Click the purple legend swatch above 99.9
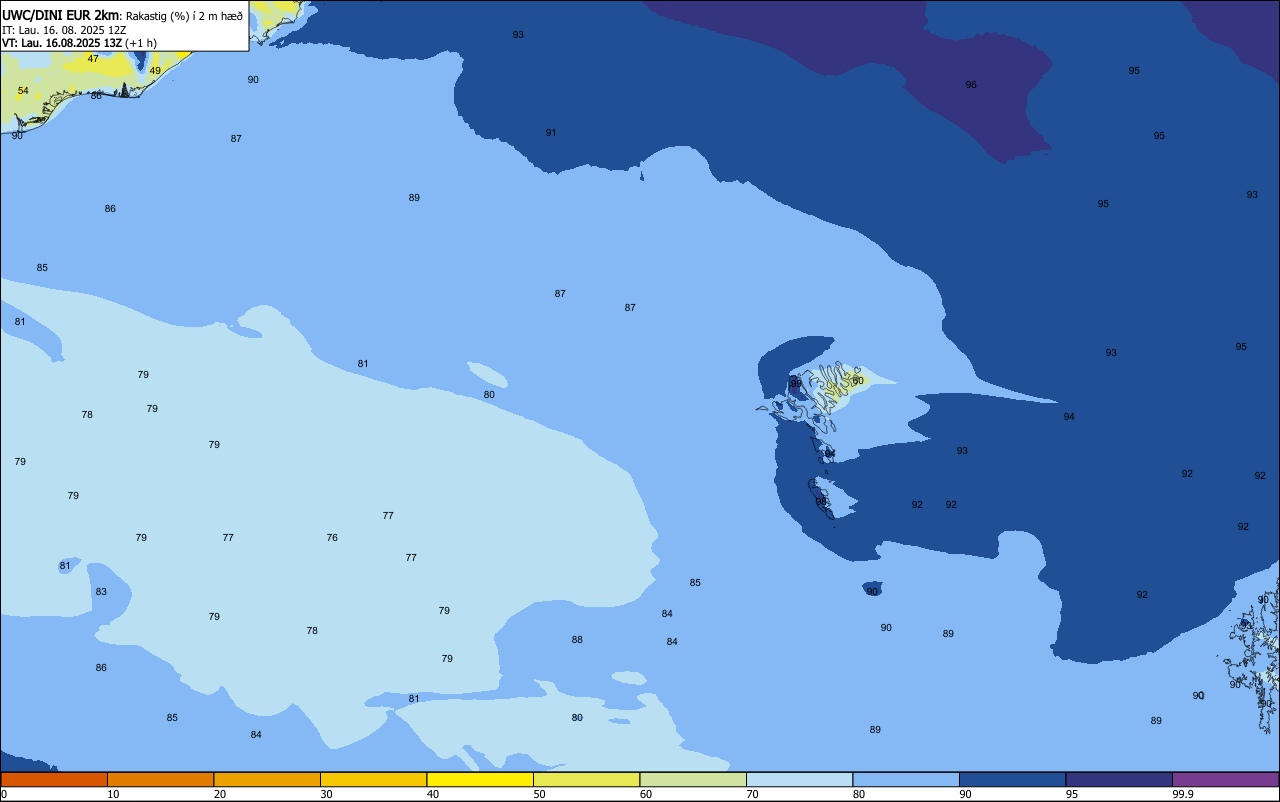1280x802 pixels. (1226, 779)
